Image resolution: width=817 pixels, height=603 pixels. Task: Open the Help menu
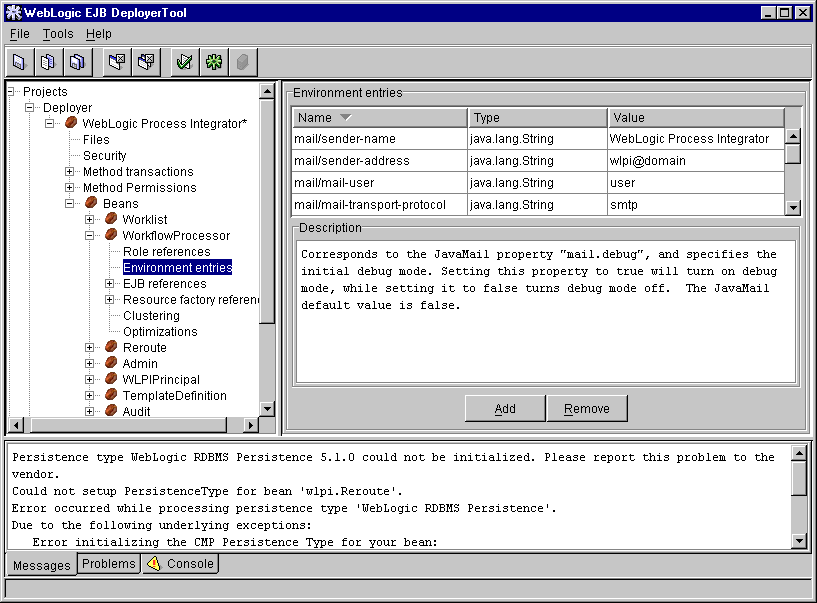(x=98, y=34)
